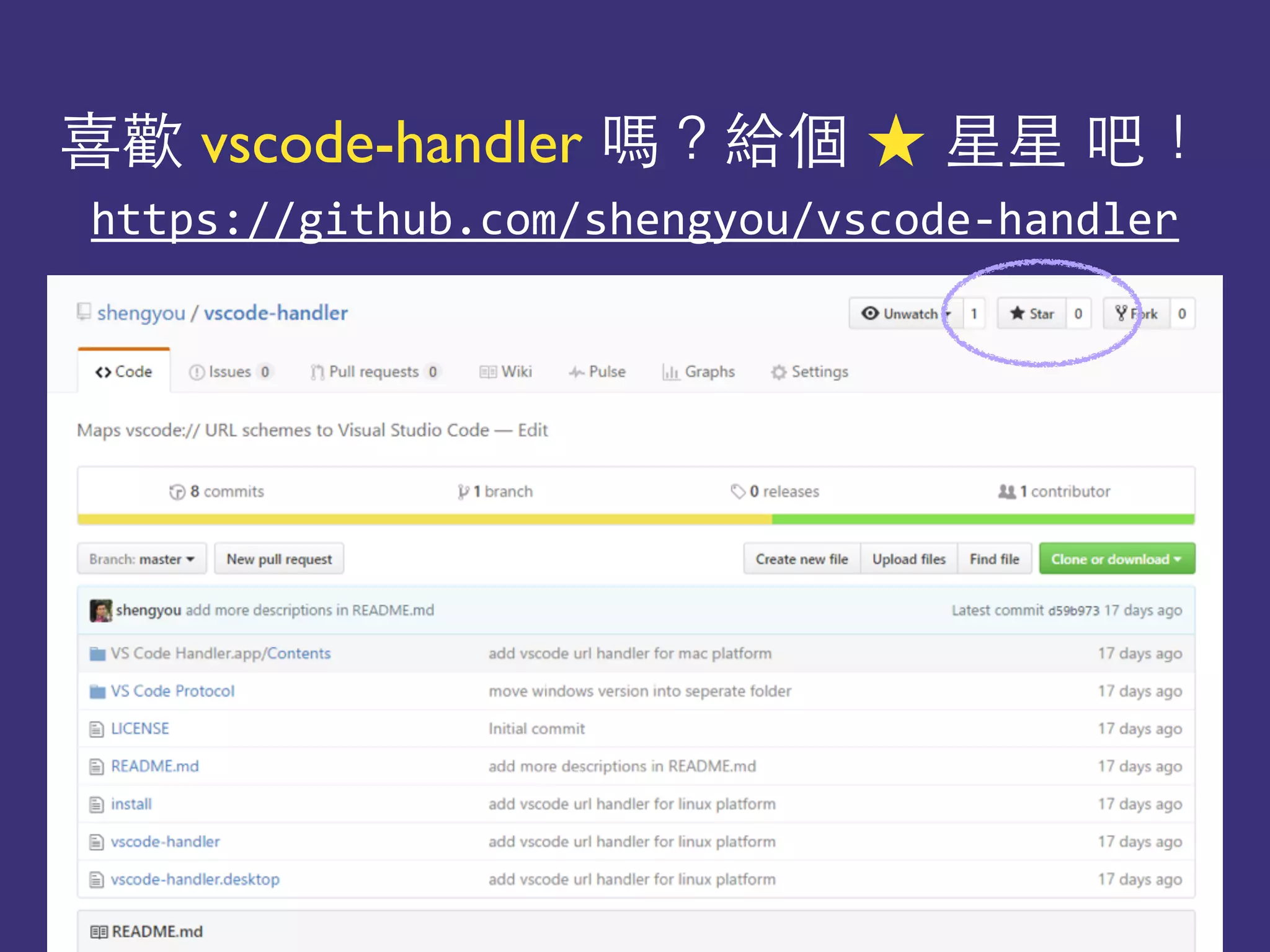Expand the Branch: master dropdown
1270x952 pixels.
pos(141,559)
